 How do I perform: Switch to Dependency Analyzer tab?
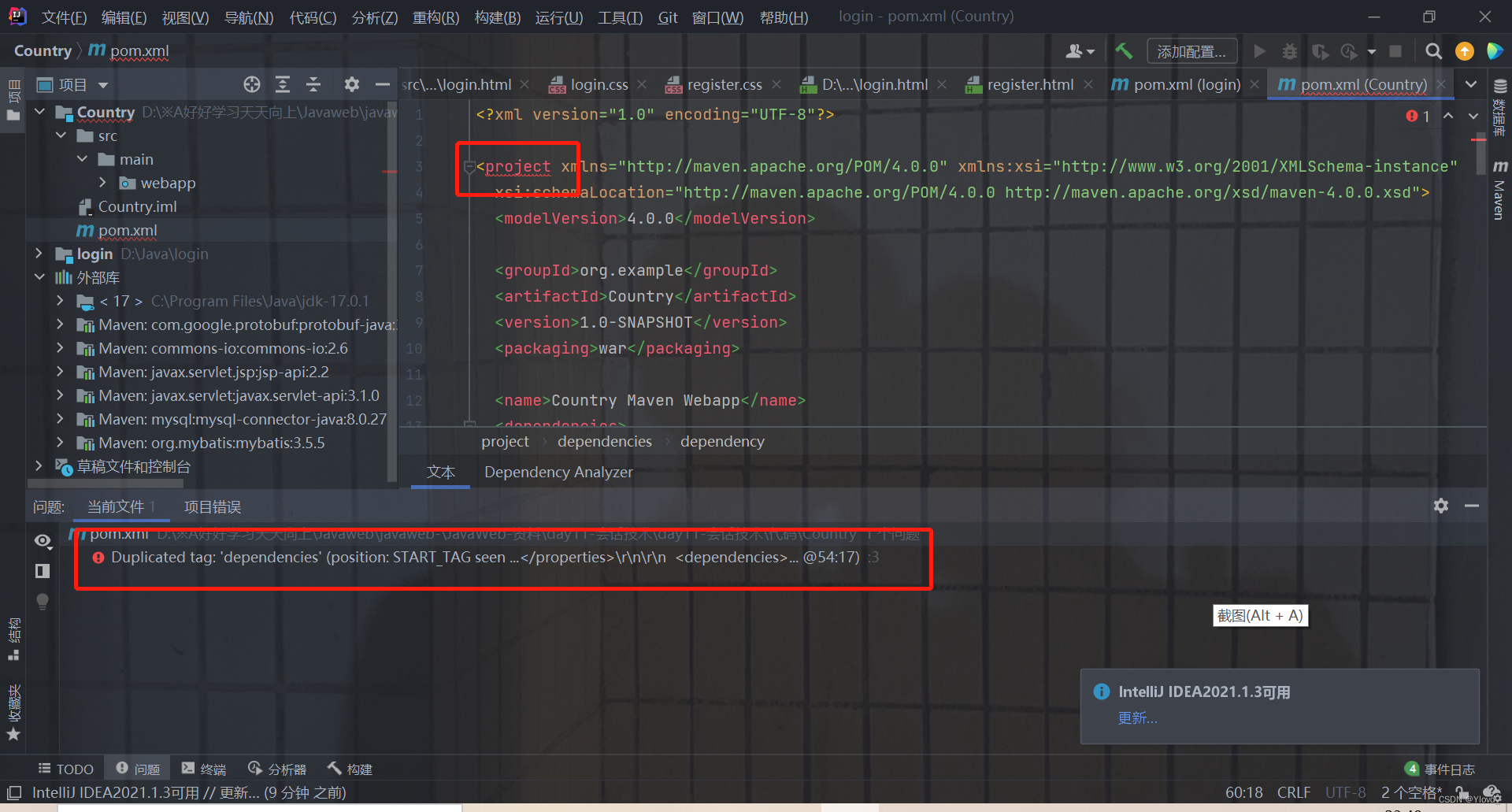tap(558, 472)
